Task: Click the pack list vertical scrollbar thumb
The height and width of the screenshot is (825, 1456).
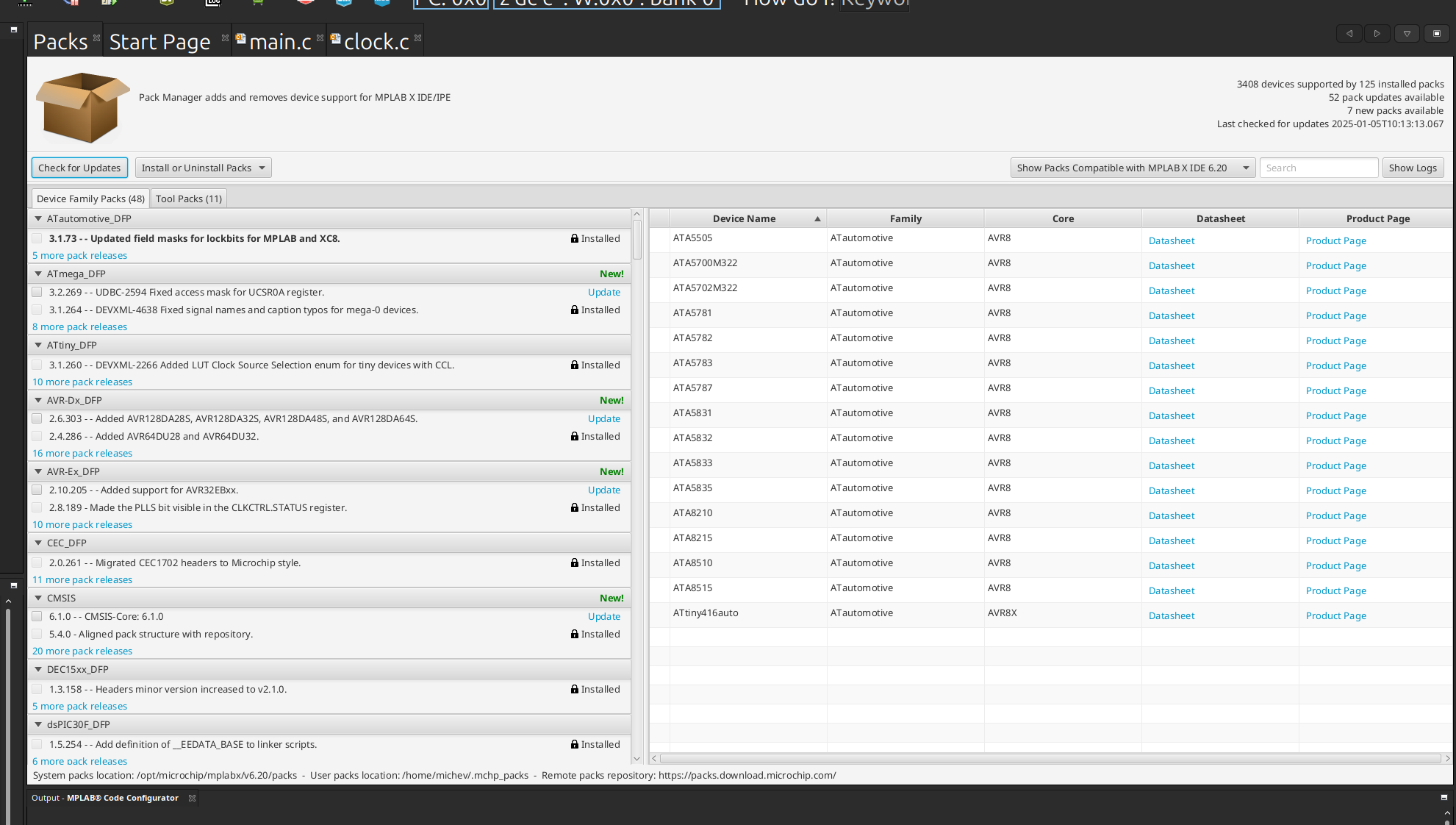Action: coord(637,240)
